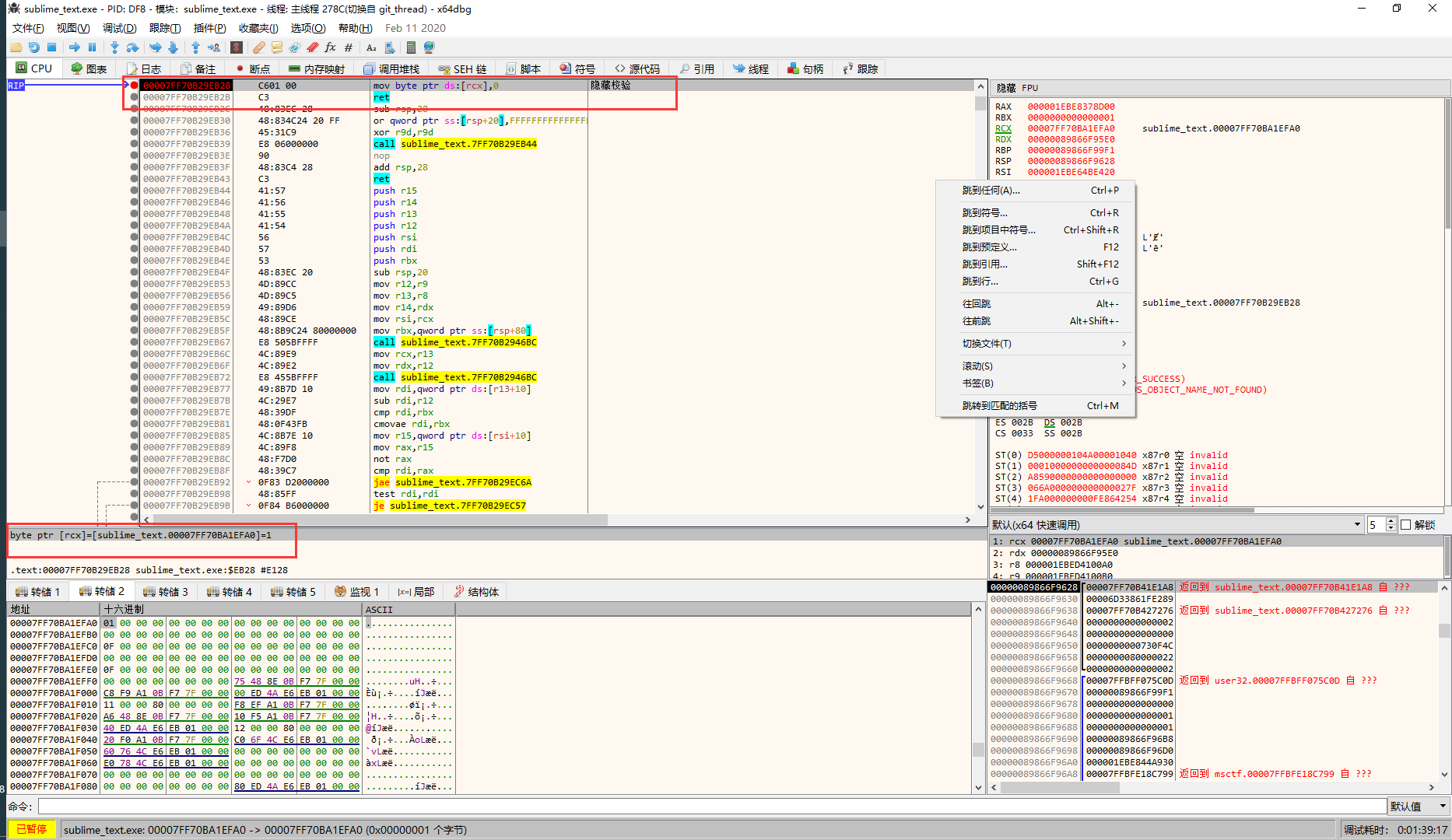The image size is (1452, 840).
Task: Toggle breakpoint bullet at address 00007FF70B29EB44
Action: click(x=135, y=191)
